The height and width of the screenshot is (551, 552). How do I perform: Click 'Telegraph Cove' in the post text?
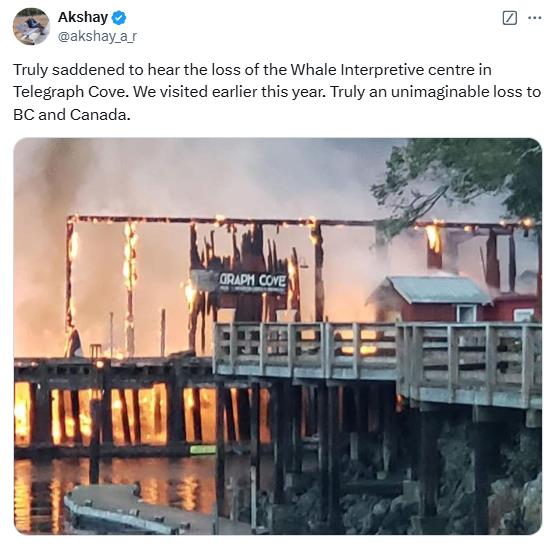click(x=70, y=92)
